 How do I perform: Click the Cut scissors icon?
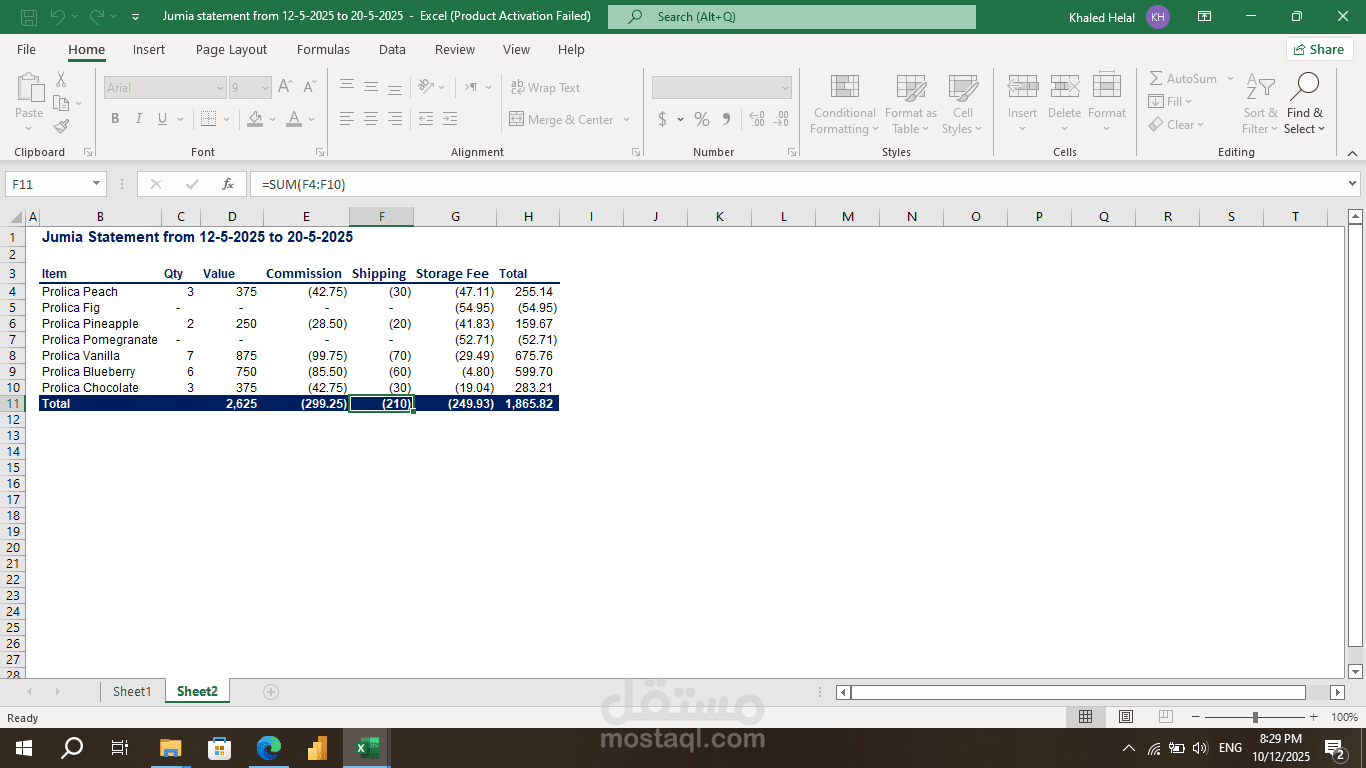pyautogui.click(x=61, y=79)
